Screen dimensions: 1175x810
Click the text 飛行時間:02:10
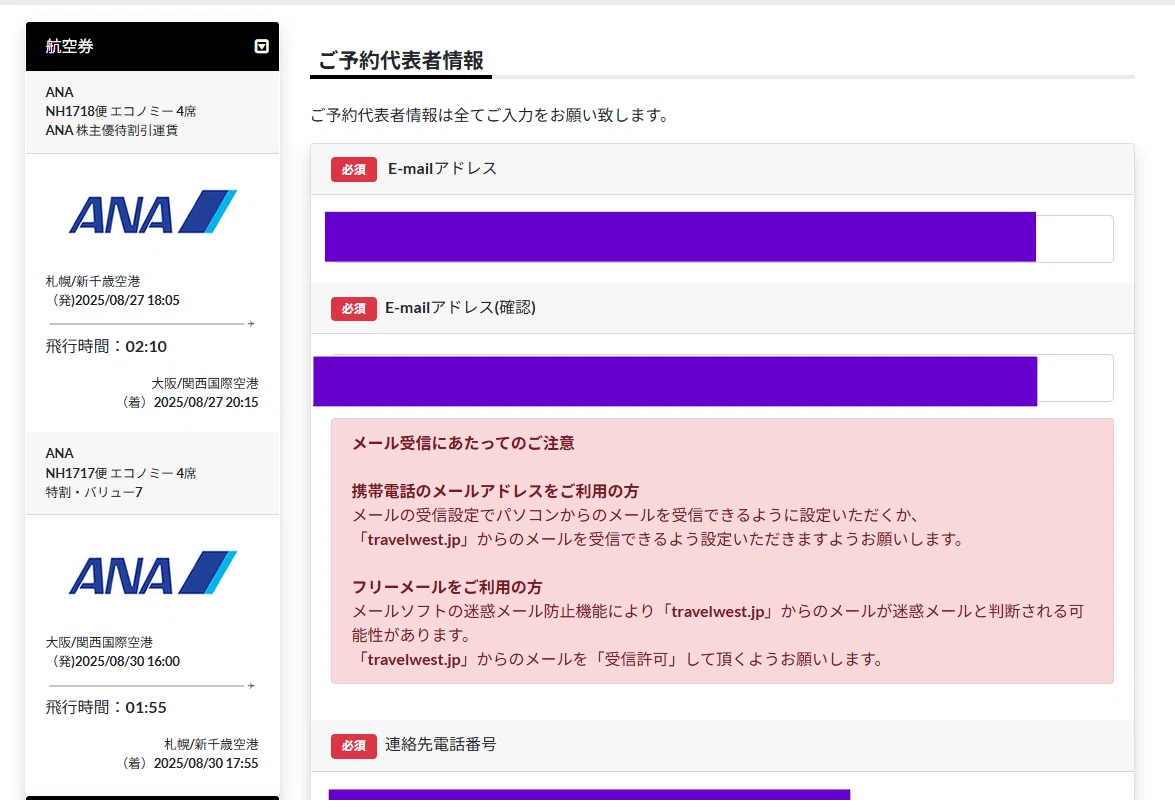pos(106,346)
